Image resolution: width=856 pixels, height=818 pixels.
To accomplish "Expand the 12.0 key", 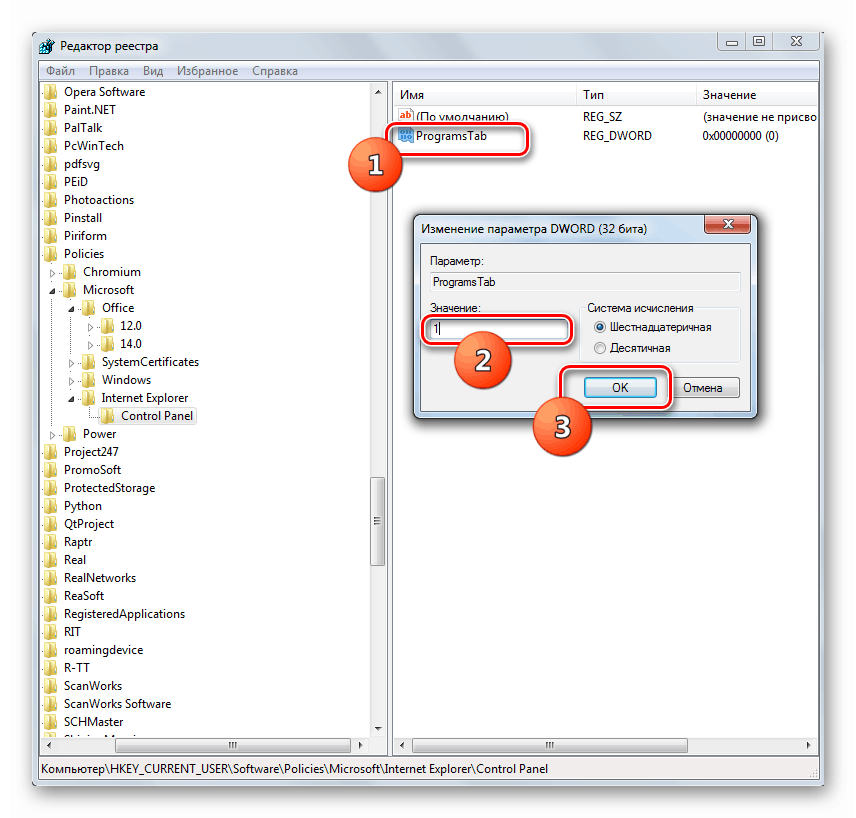I will point(91,327).
